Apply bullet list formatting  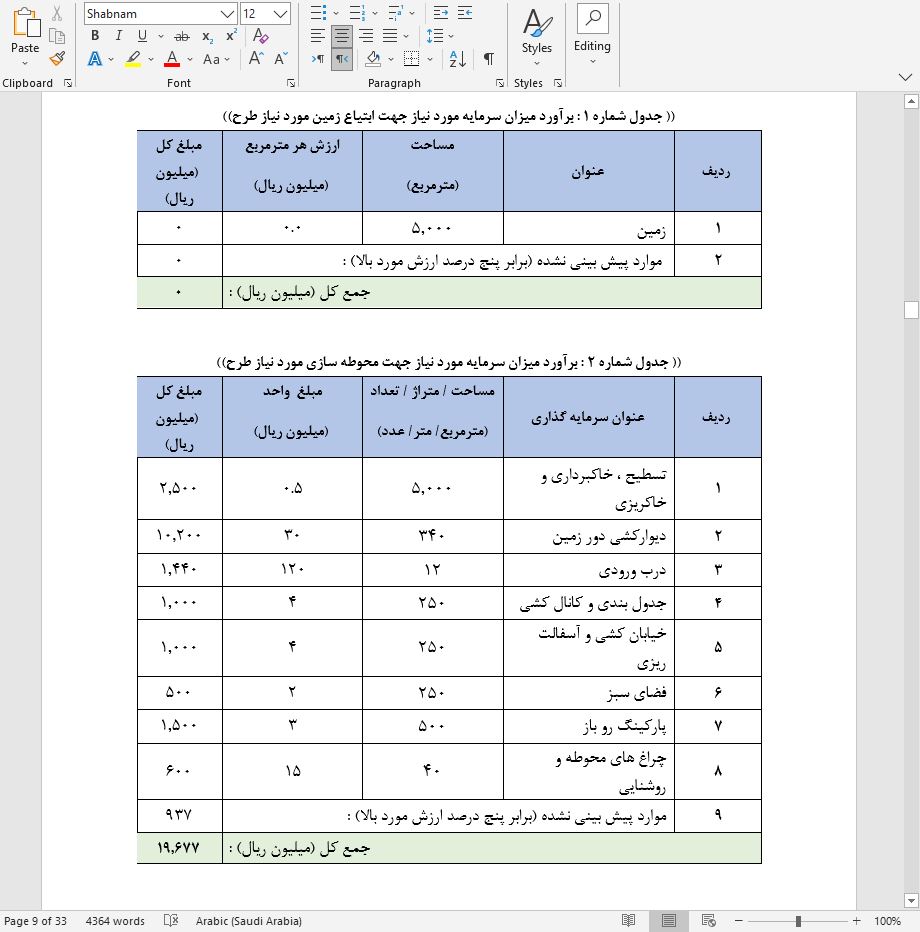(319, 13)
